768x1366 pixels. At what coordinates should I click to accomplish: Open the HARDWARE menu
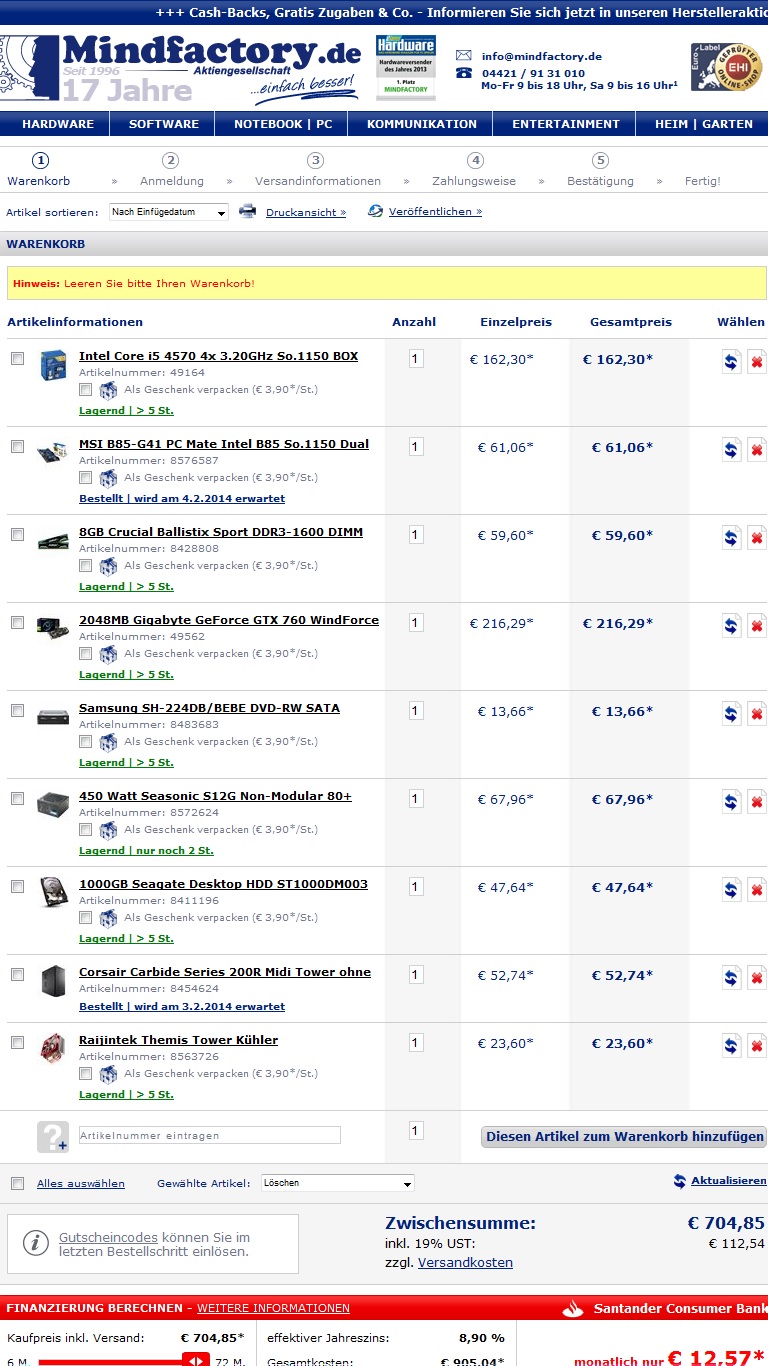58,124
